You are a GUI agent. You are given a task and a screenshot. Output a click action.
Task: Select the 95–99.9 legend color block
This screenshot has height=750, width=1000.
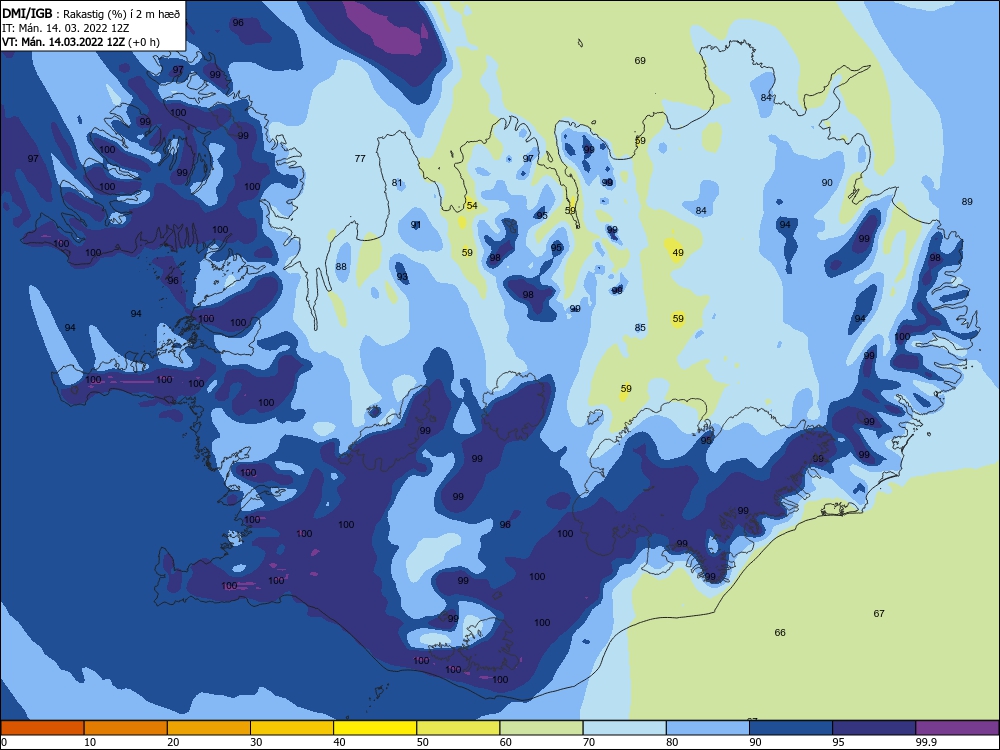[x=874, y=728]
